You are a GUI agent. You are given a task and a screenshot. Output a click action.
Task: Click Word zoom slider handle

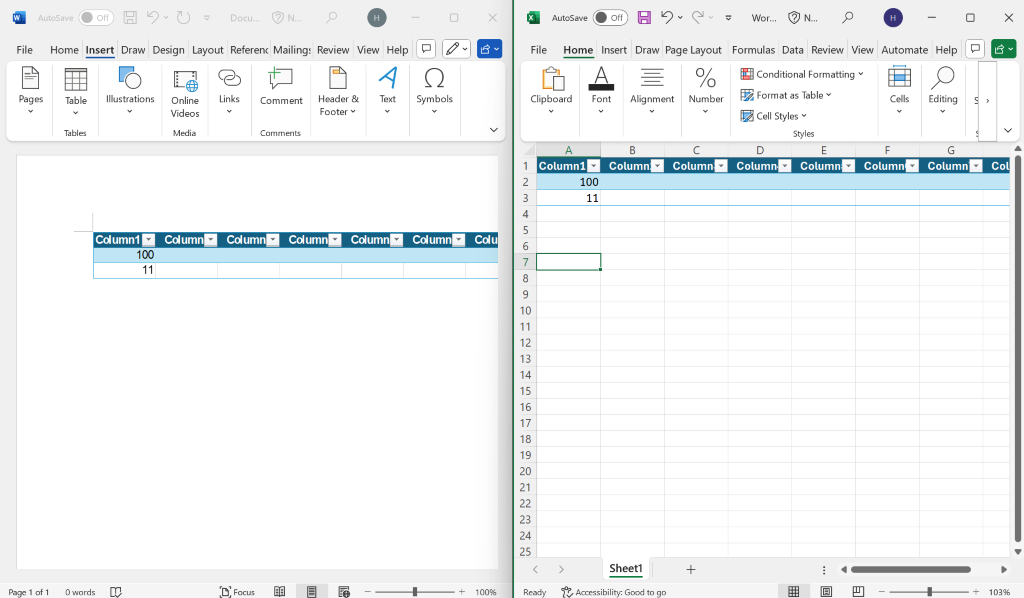pos(415,591)
